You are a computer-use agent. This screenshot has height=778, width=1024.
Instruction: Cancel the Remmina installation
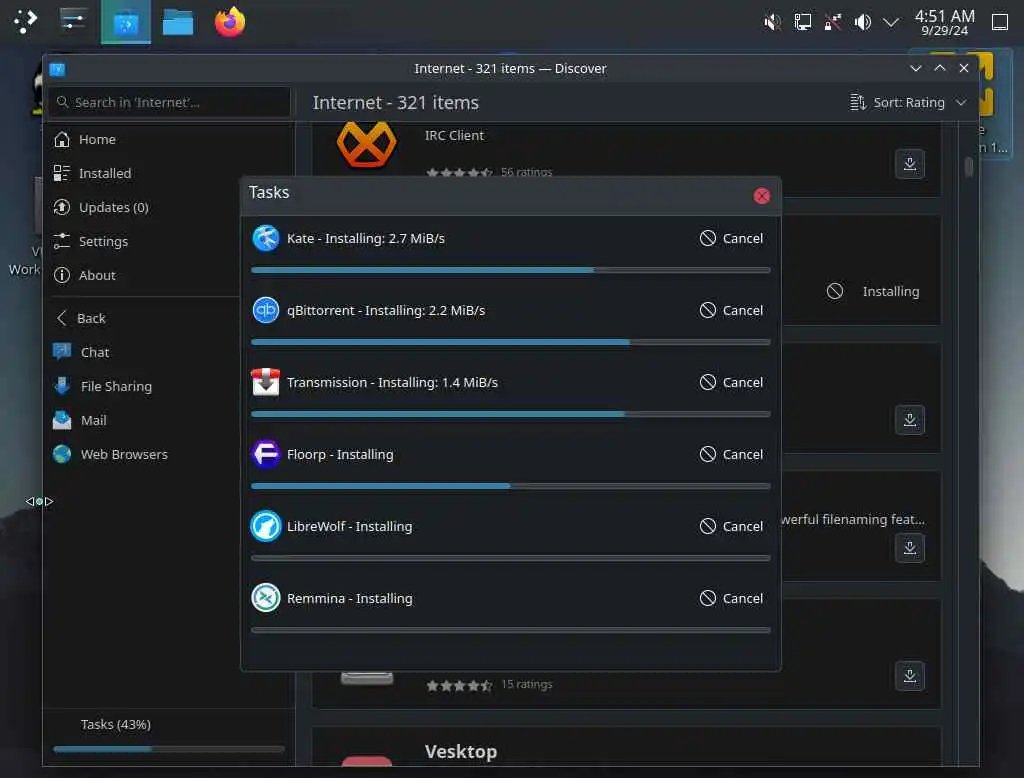731,598
